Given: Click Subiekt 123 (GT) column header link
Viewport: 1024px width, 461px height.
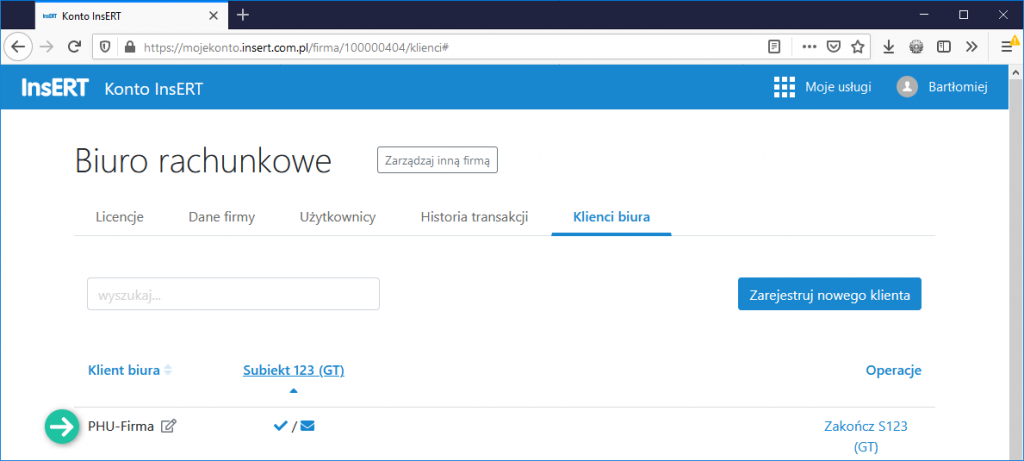Looking at the screenshot, I should (x=293, y=370).
